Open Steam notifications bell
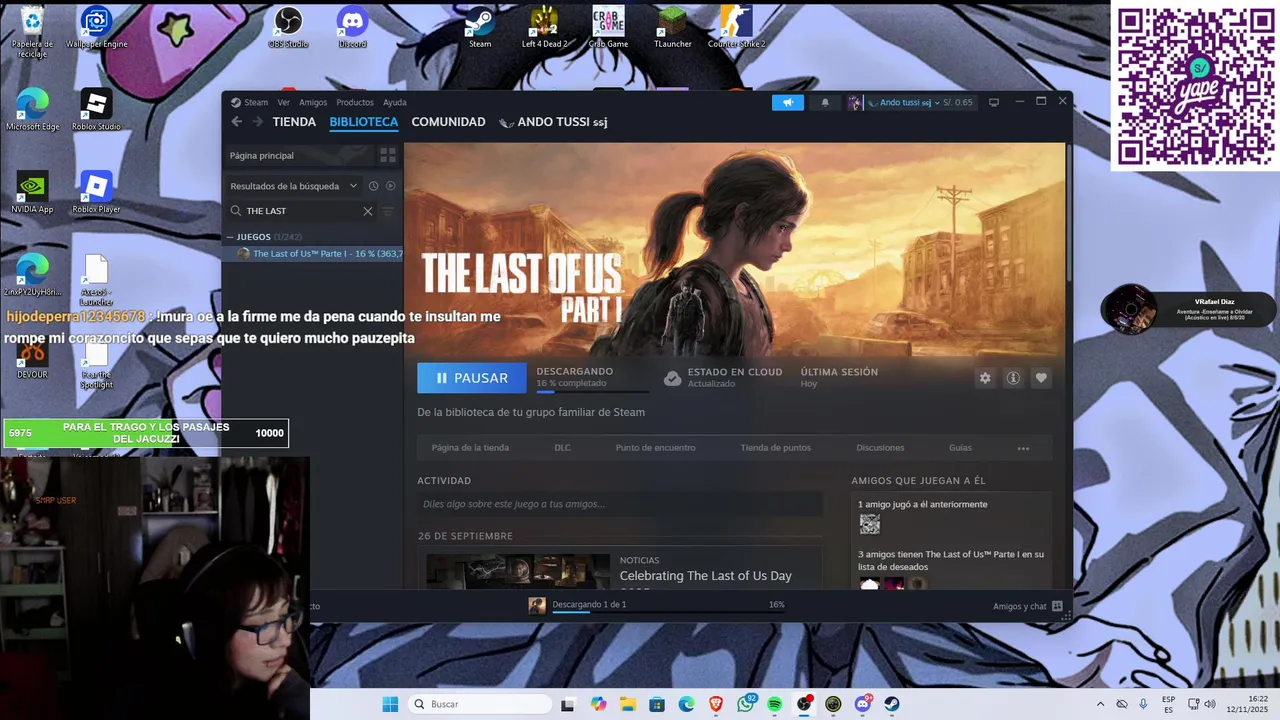 [825, 102]
